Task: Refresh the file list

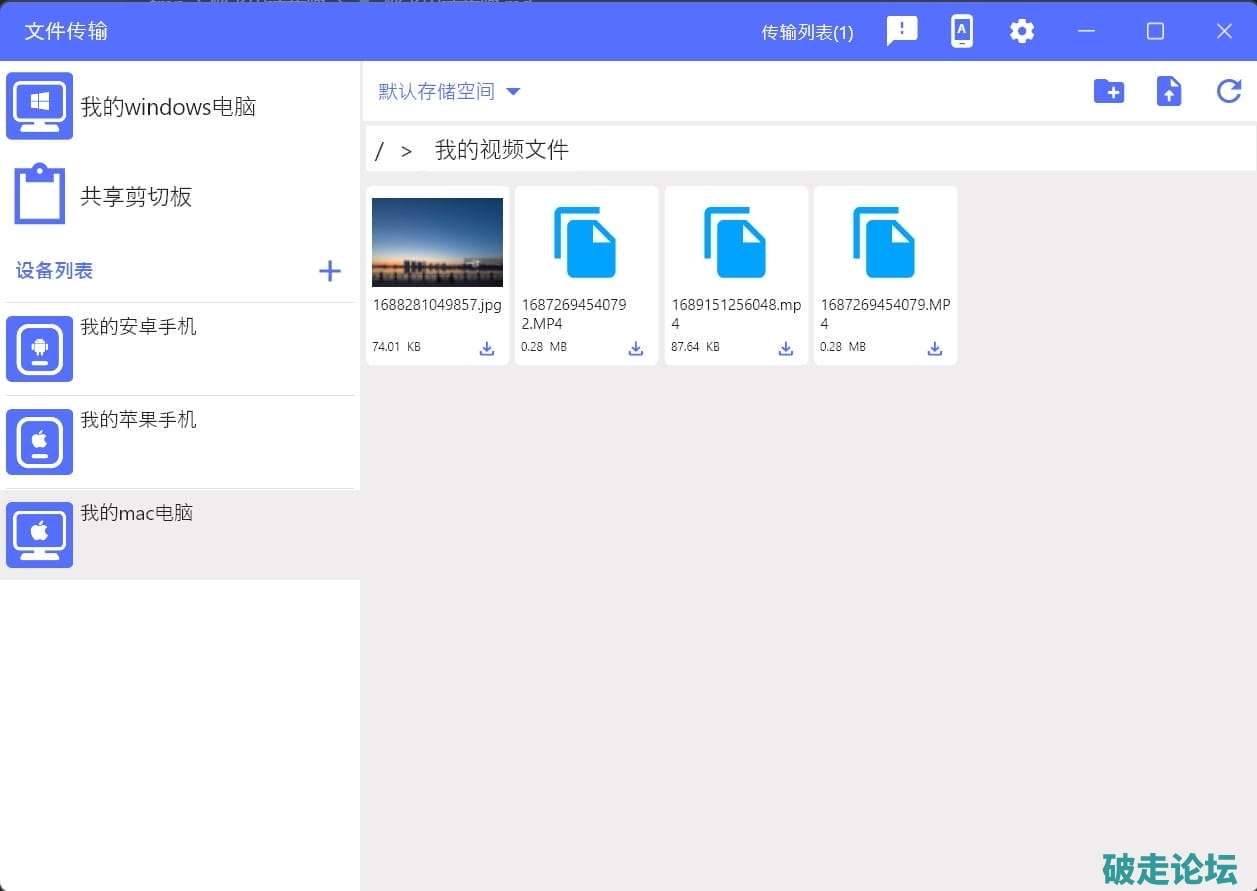Action: tap(1228, 92)
